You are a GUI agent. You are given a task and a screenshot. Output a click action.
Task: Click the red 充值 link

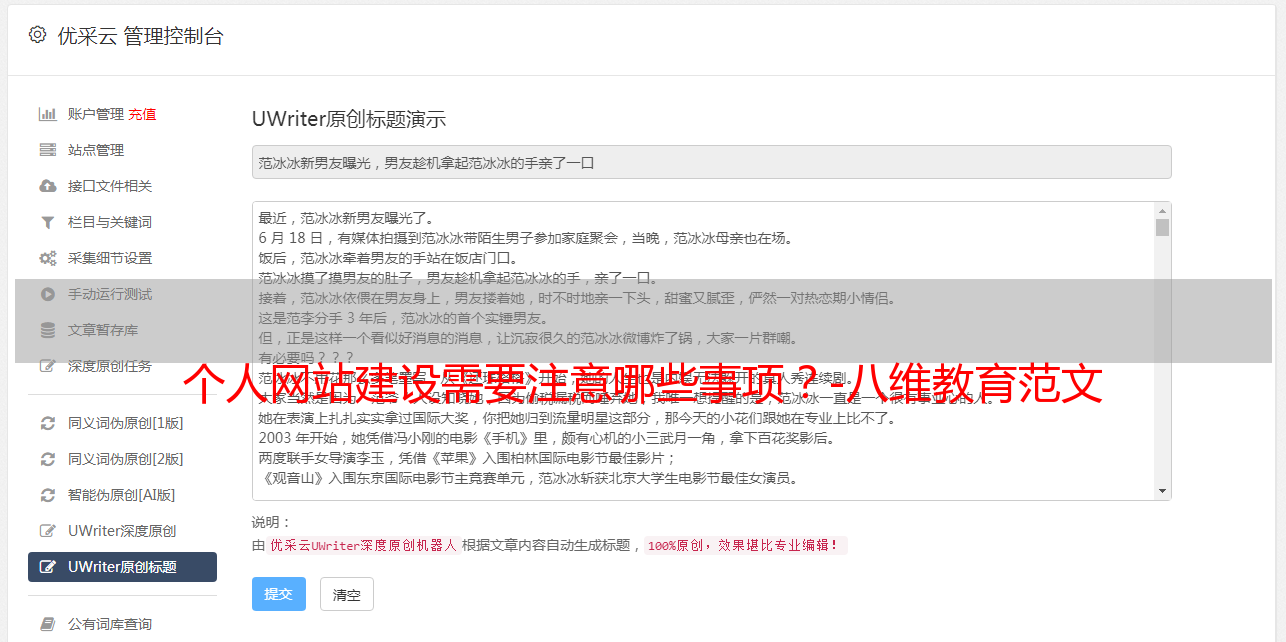click(x=142, y=114)
